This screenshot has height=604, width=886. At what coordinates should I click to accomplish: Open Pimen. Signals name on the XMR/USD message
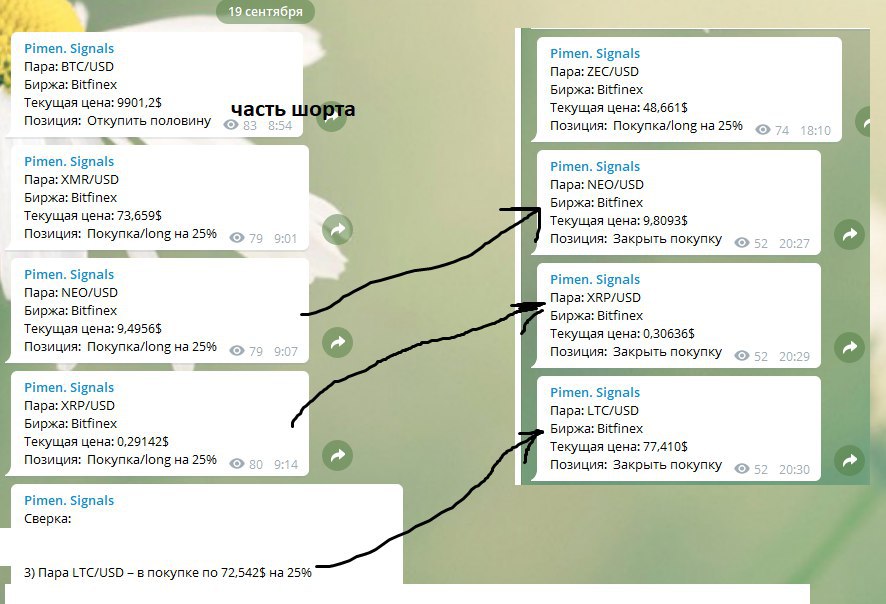click(x=69, y=162)
